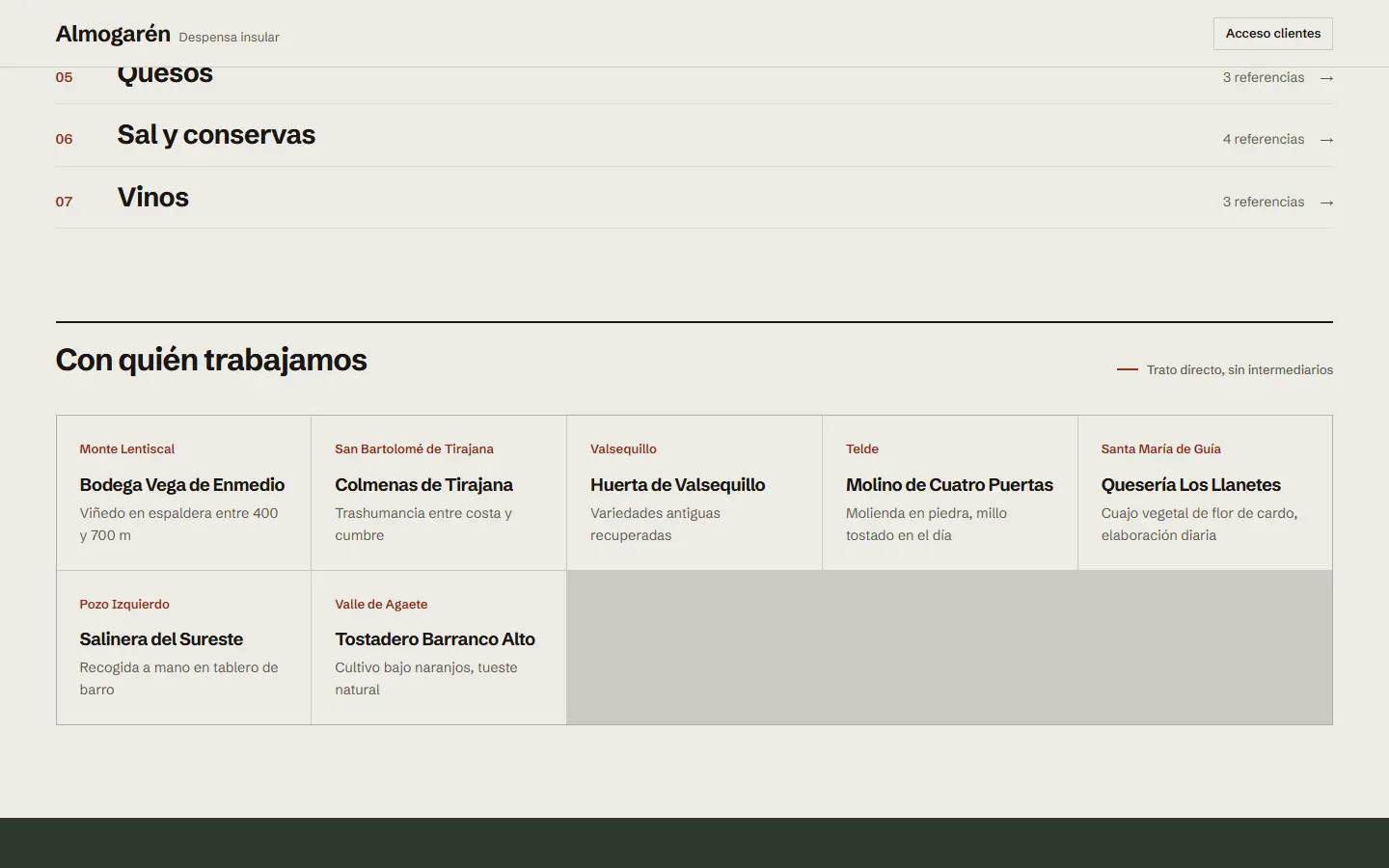Click the San Bartolomé de Tirajana label
The width and height of the screenshot is (1389, 868).
tap(414, 449)
